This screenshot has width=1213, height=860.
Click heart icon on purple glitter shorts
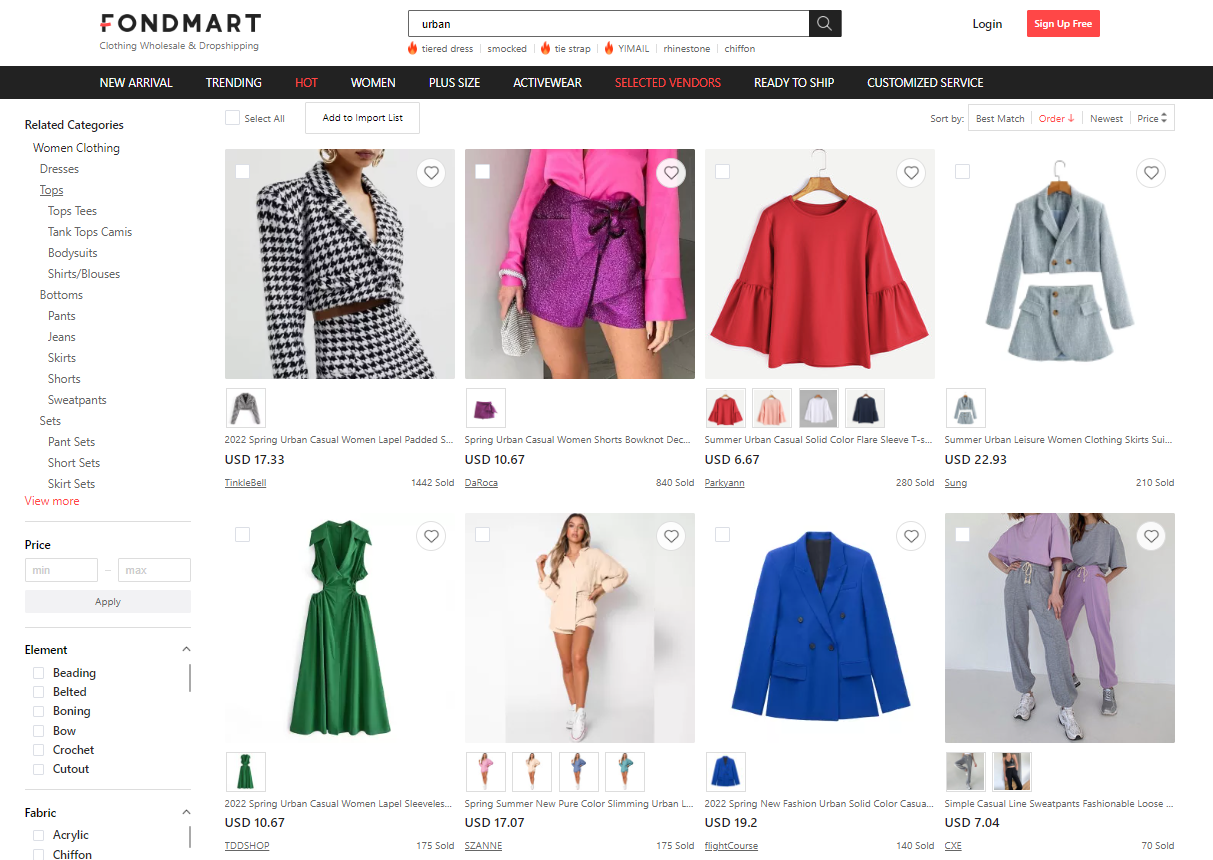click(671, 173)
